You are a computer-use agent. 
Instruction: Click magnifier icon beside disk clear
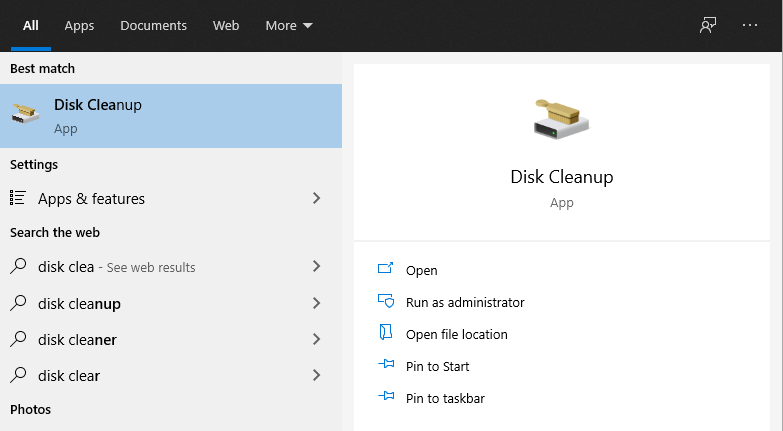click(x=18, y=375)
